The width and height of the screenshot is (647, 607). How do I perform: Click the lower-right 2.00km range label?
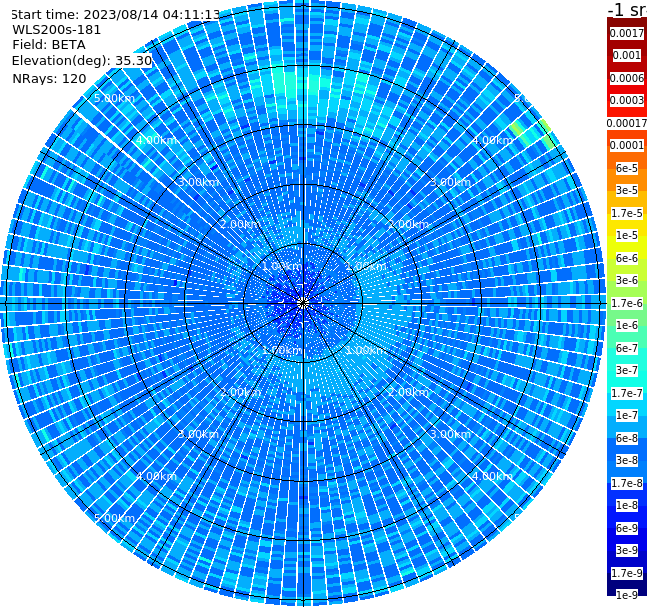coord(408,392)
